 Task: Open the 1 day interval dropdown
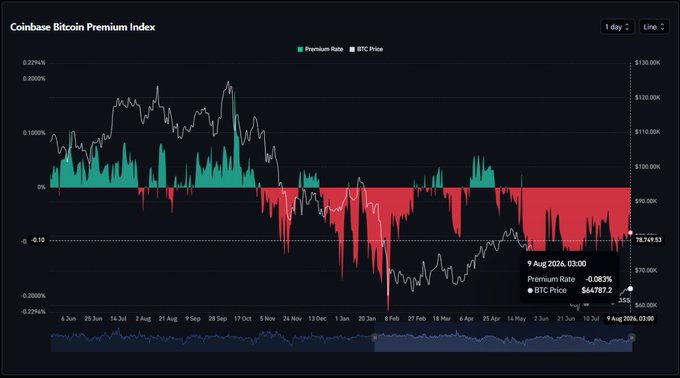coord(617,27)
